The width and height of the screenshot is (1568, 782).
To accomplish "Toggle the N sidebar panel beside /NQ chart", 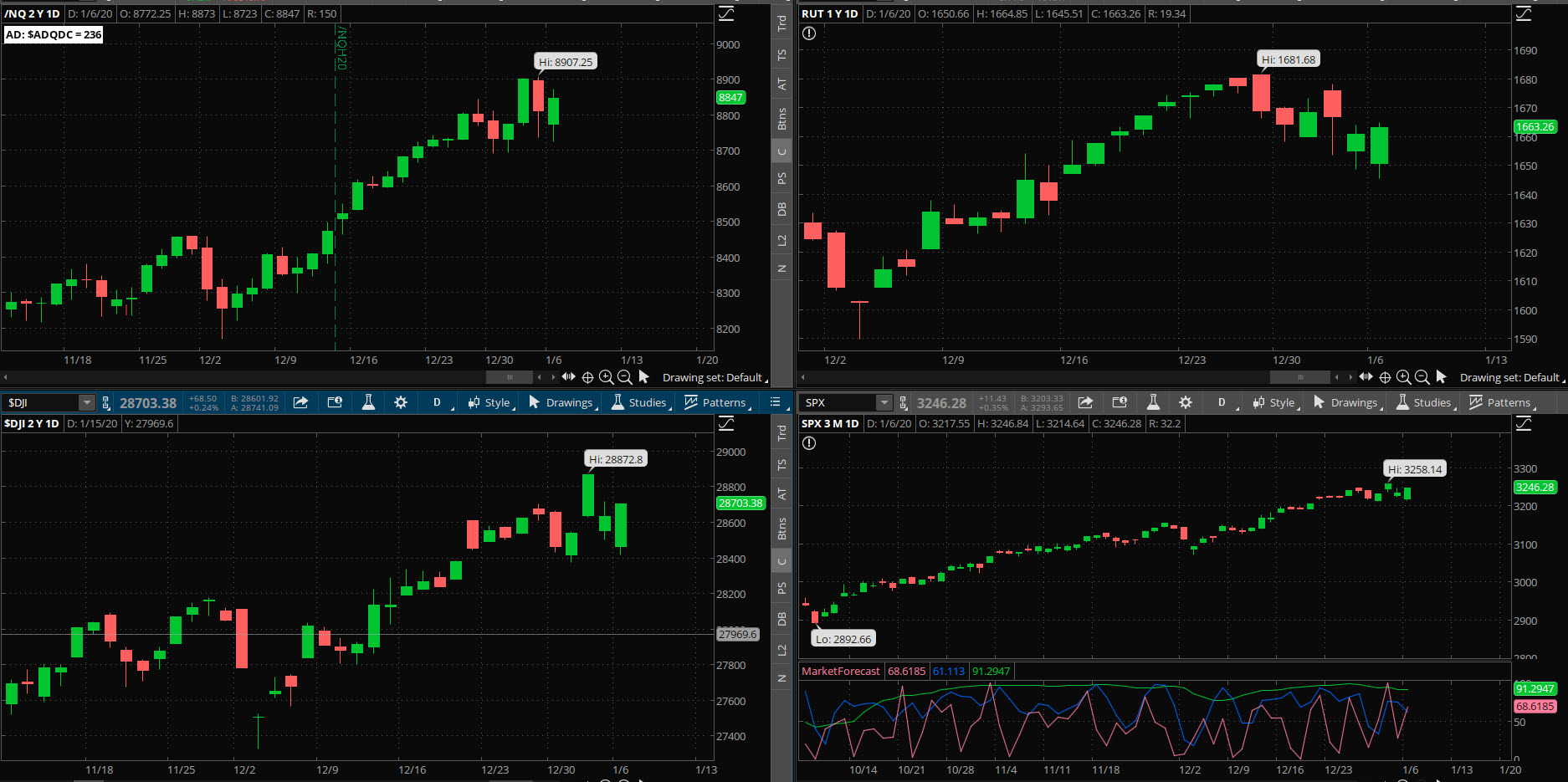I will 781,268.
